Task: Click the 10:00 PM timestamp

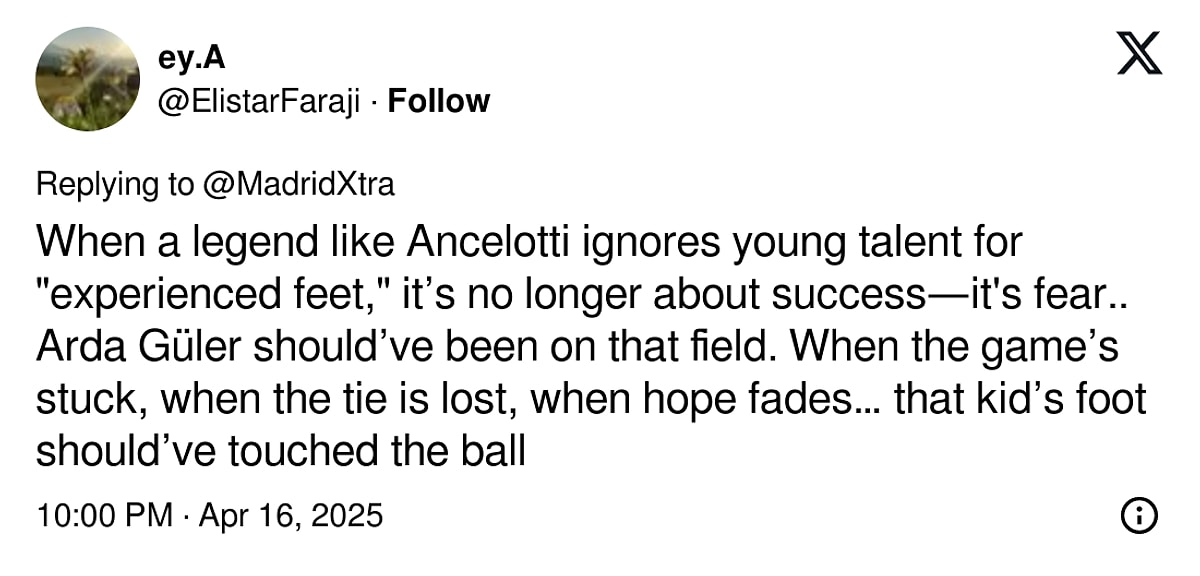Action: click(105, 516)
